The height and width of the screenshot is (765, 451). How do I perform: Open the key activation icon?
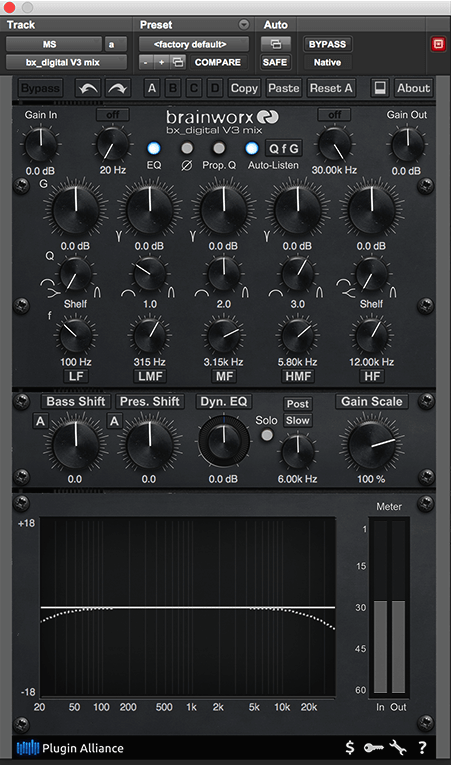tap(372, 747)
